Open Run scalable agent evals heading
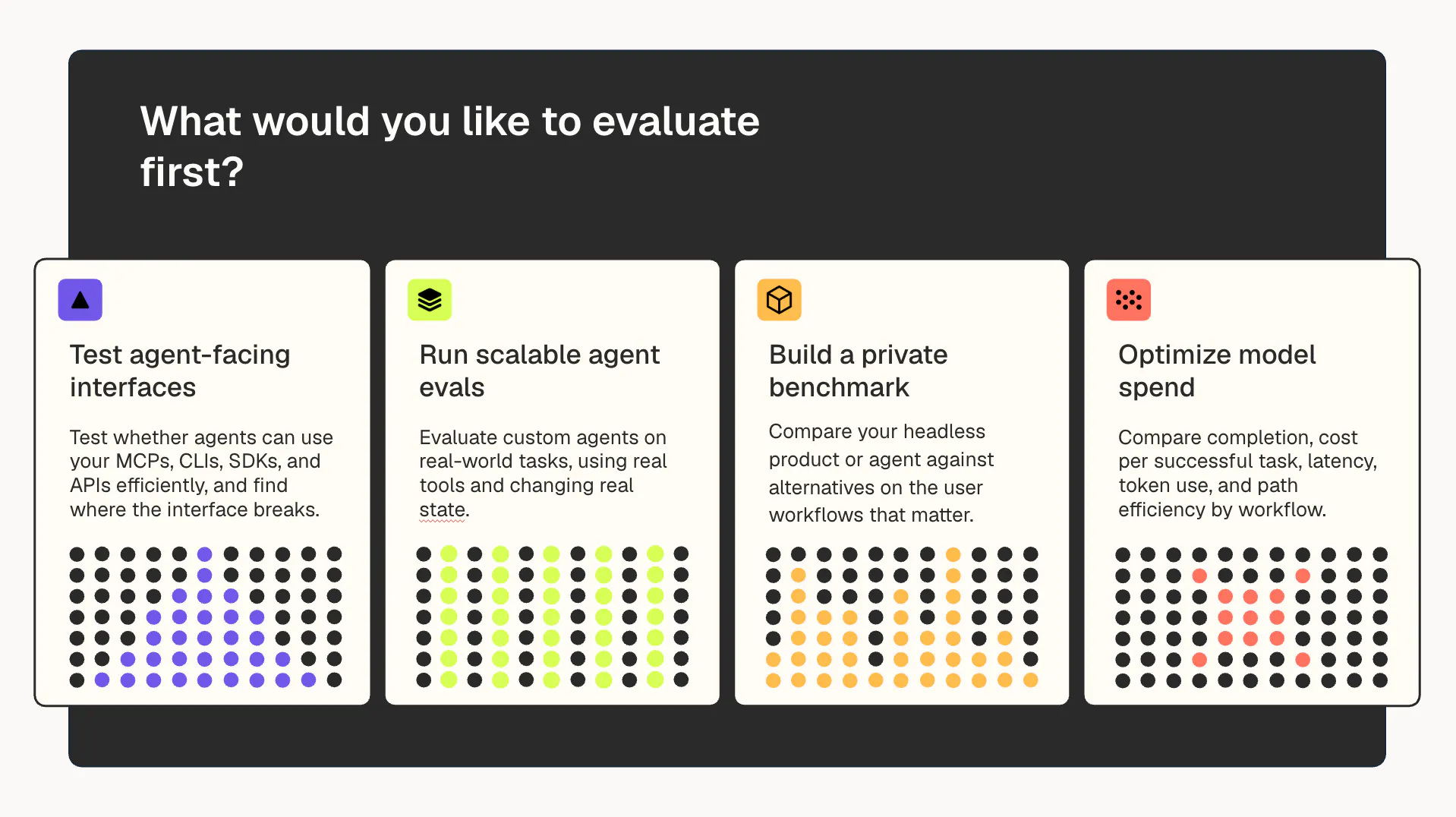Viewport: 1456px width, 817px height. click(539, 371)
